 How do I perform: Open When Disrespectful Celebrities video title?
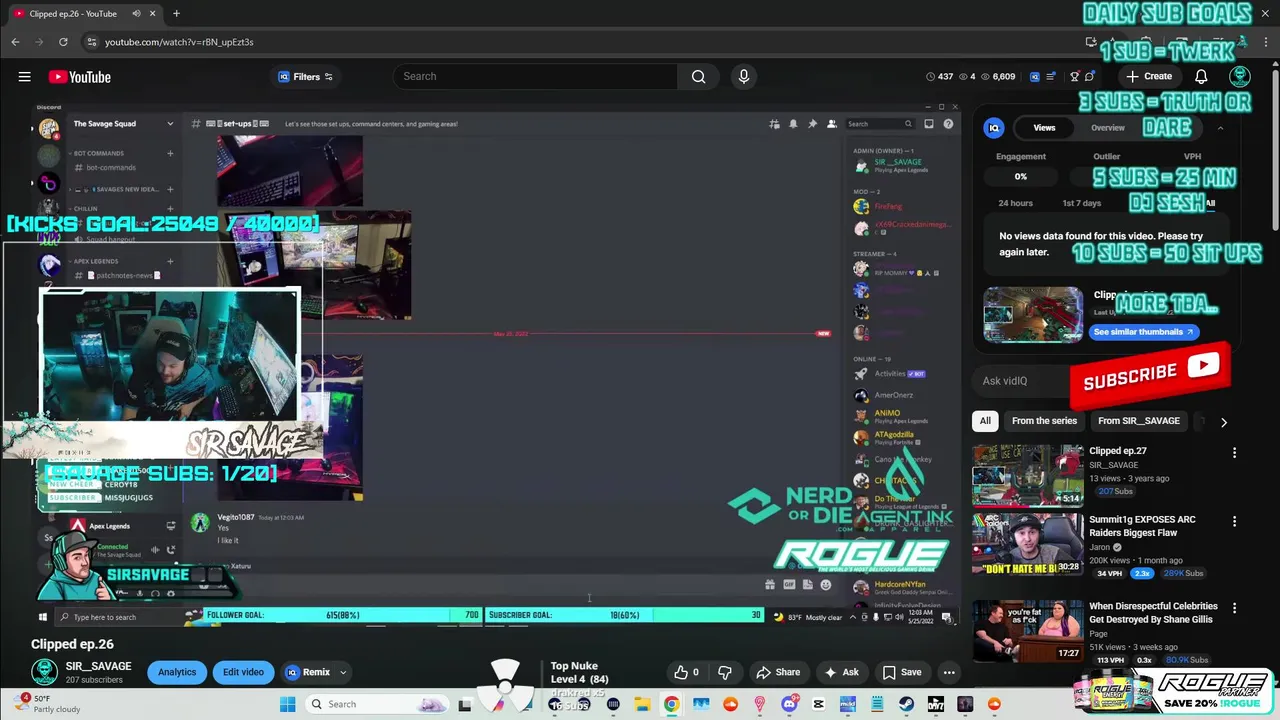pos(1153,612)
